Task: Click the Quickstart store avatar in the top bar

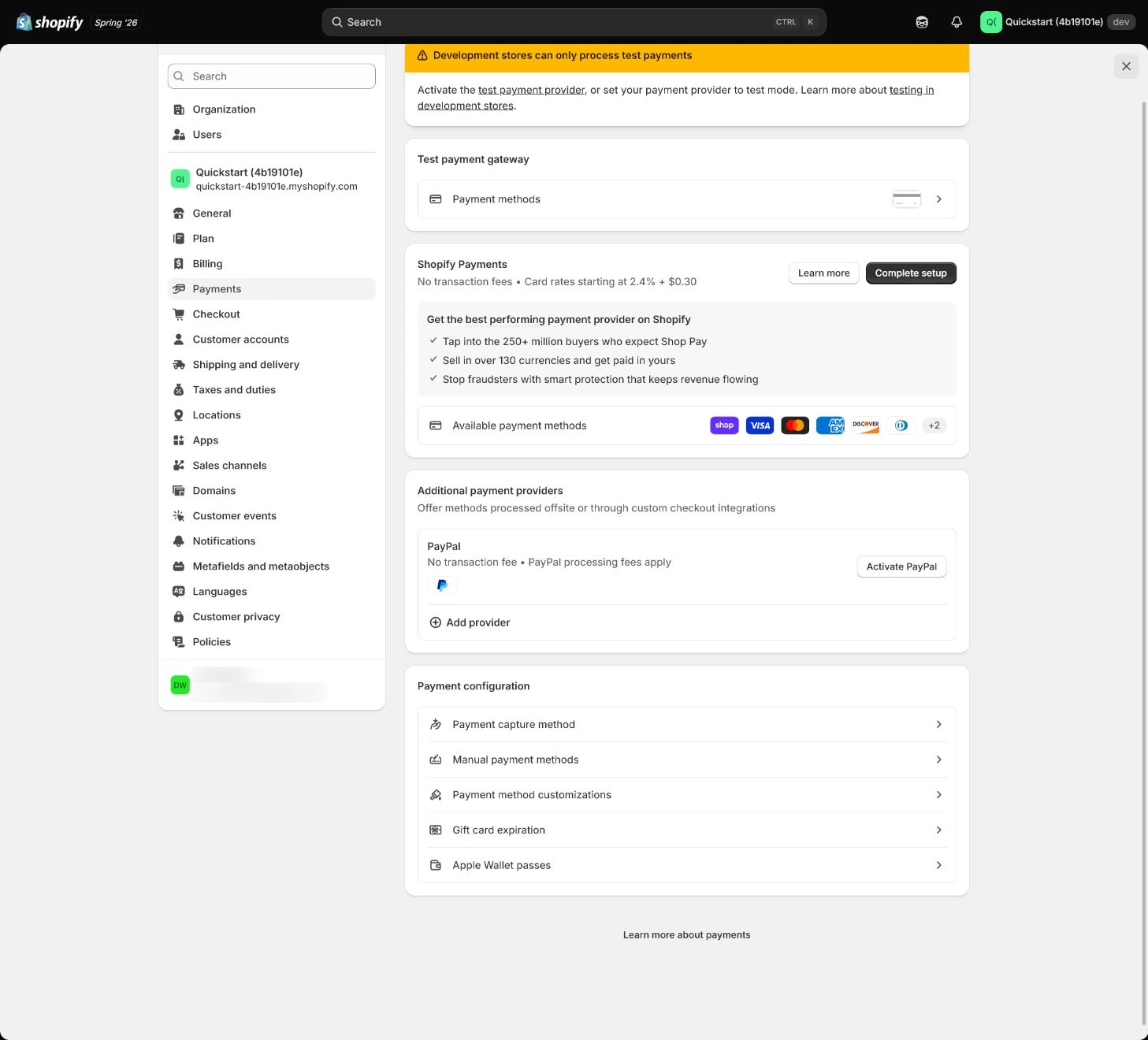Action: click(990, 22)
